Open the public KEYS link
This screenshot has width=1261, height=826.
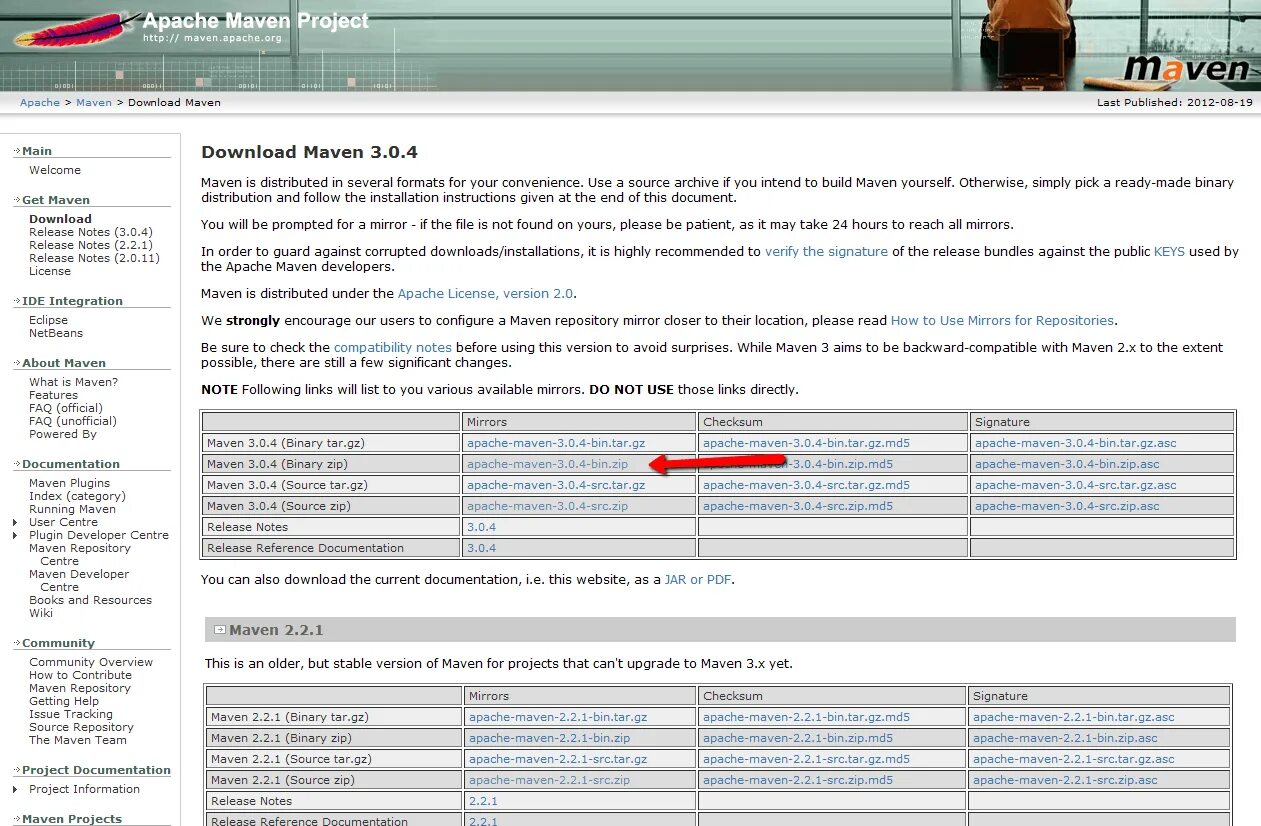click(x=1169, y=252)
